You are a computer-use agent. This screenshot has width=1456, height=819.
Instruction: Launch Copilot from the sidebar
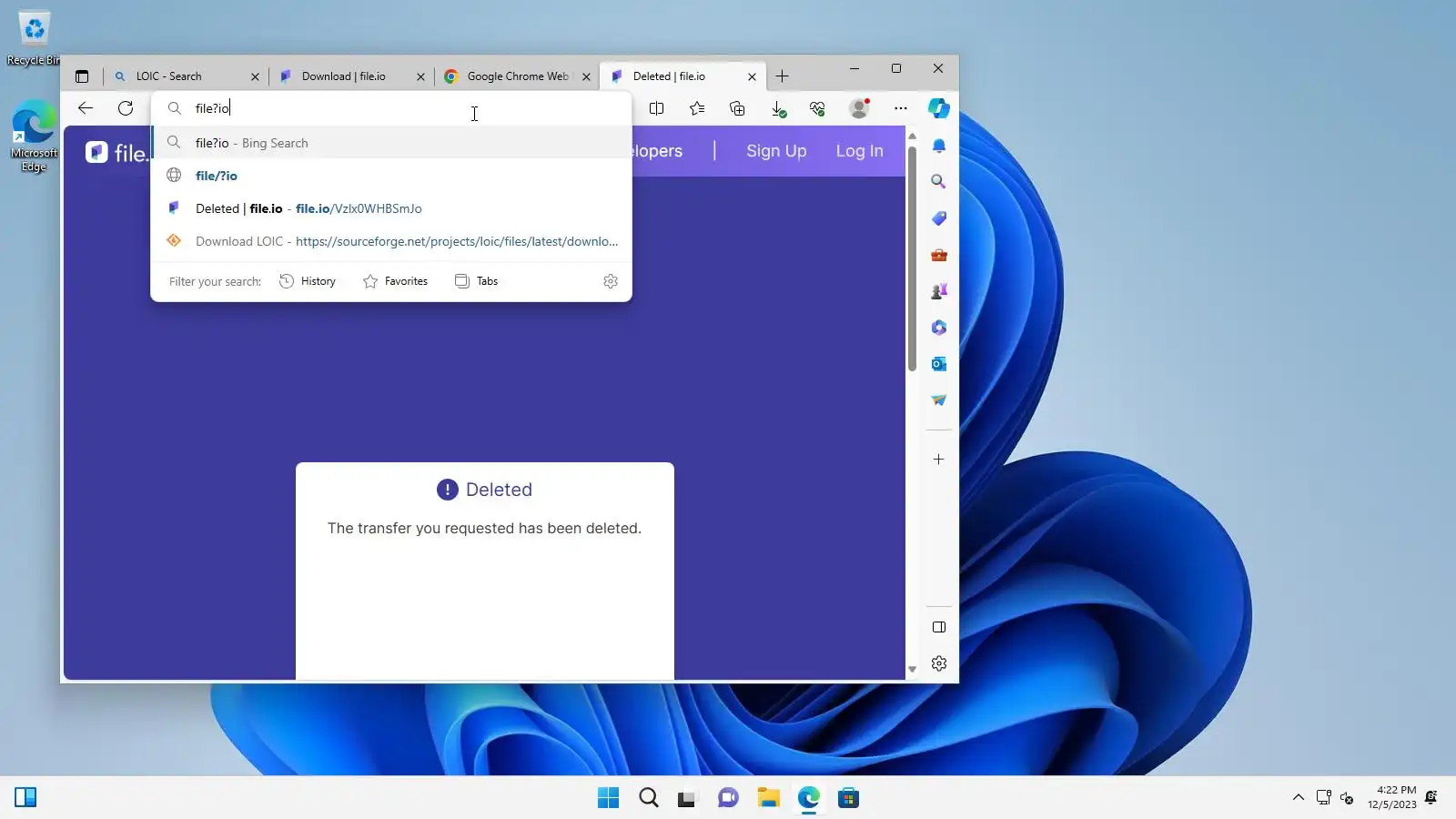pyautogui.click(x=939, y=108)
